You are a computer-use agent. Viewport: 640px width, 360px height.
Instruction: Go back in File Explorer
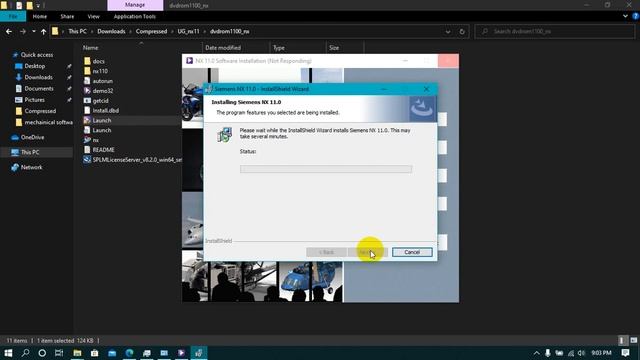[x=9, y=31]
